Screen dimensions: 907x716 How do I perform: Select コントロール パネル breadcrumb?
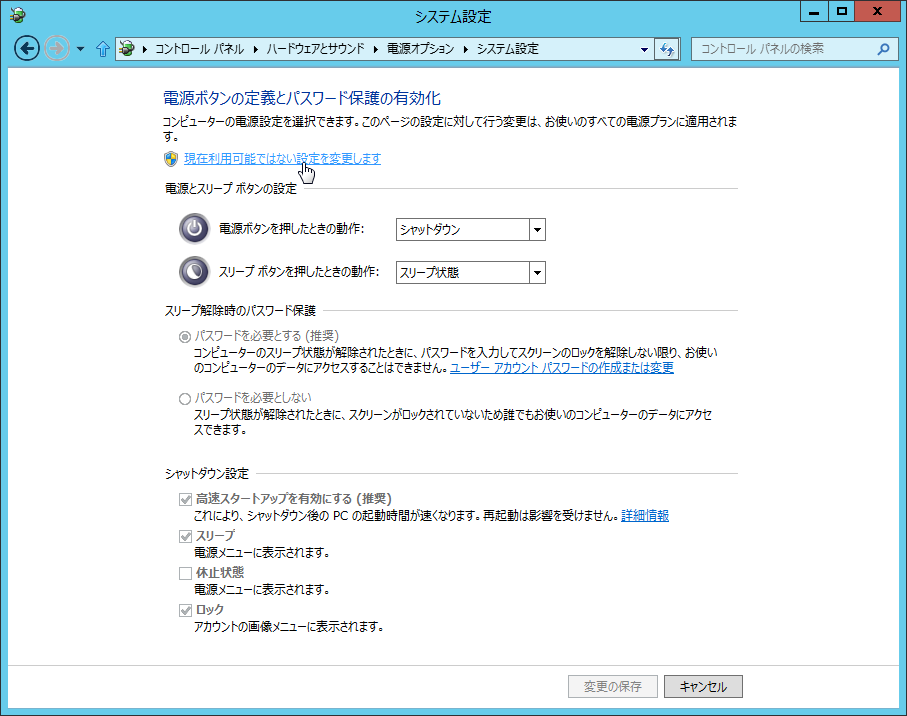(200, 49)
